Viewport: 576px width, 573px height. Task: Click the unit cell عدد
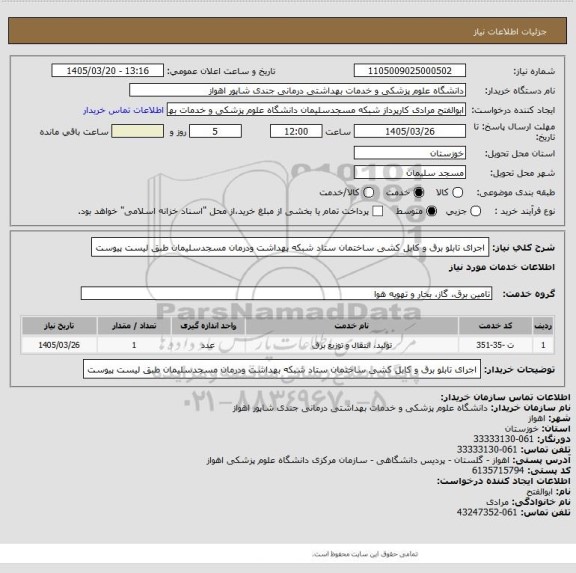point(208,345)
